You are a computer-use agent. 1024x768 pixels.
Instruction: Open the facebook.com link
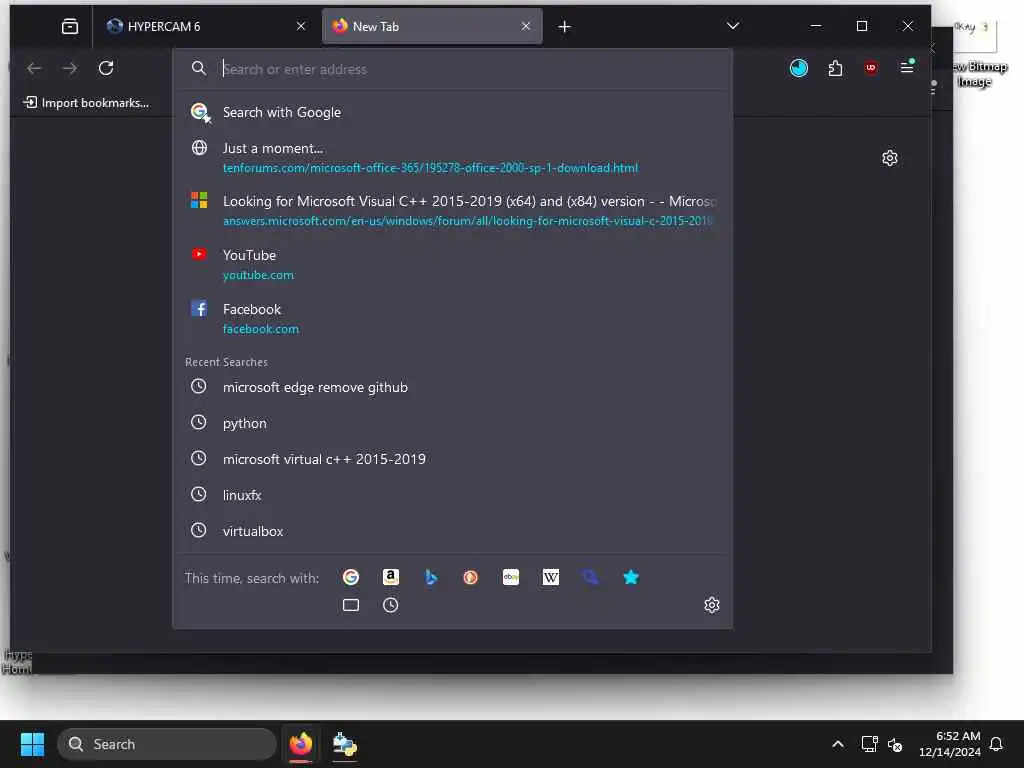(x=261, y=329)
